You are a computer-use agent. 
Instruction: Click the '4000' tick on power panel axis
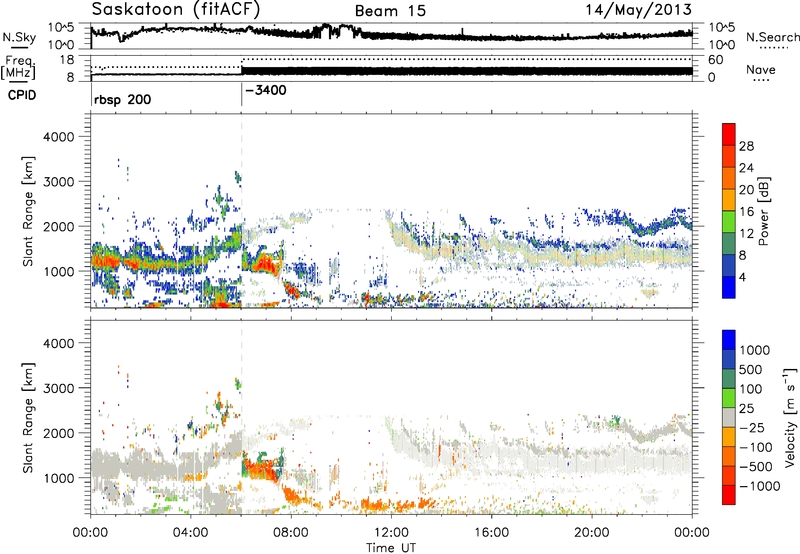59,137
